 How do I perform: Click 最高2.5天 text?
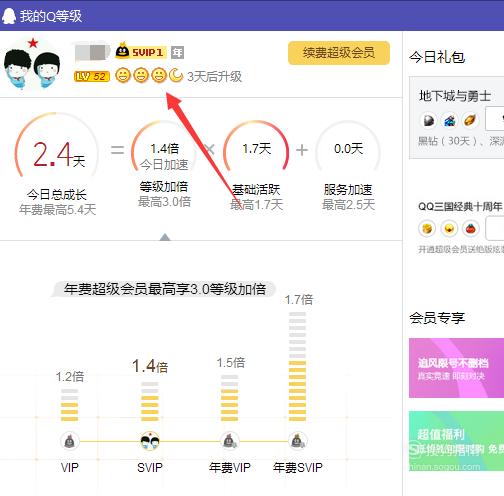(348, 205)
